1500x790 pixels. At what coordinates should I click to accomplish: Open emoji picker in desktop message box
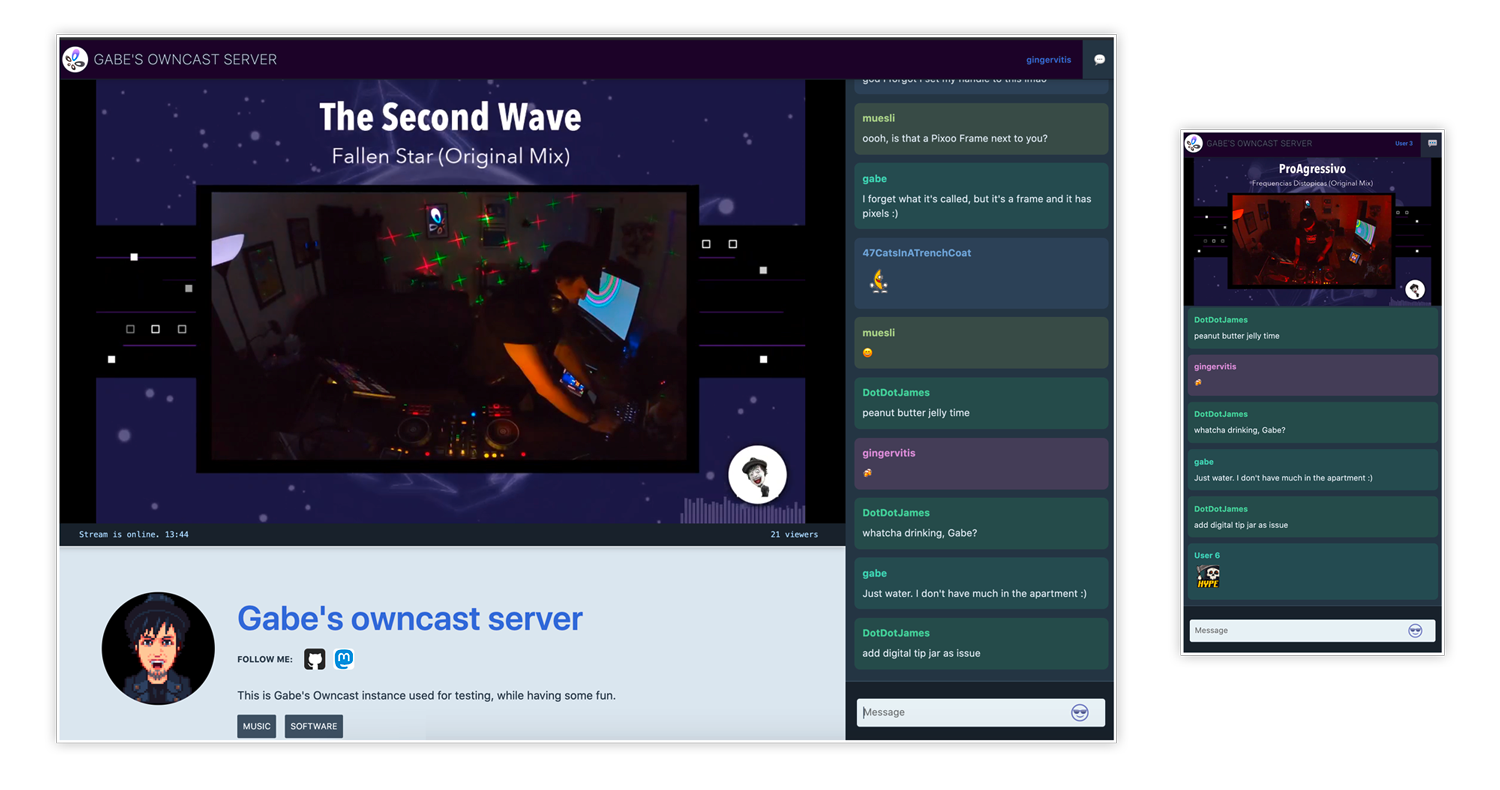coord(1079,712)
